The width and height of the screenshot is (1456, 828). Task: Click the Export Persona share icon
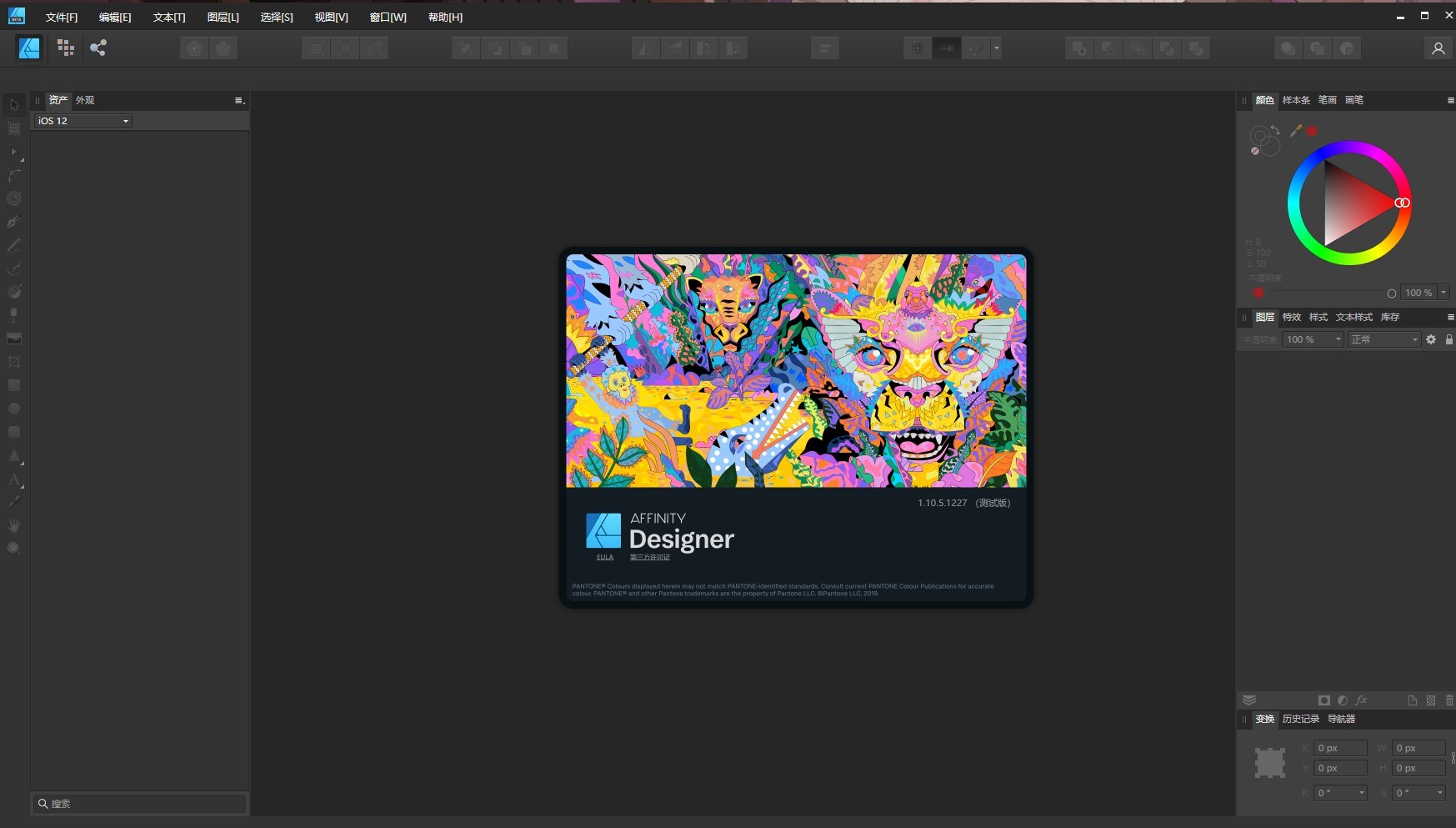pos(98,48)
